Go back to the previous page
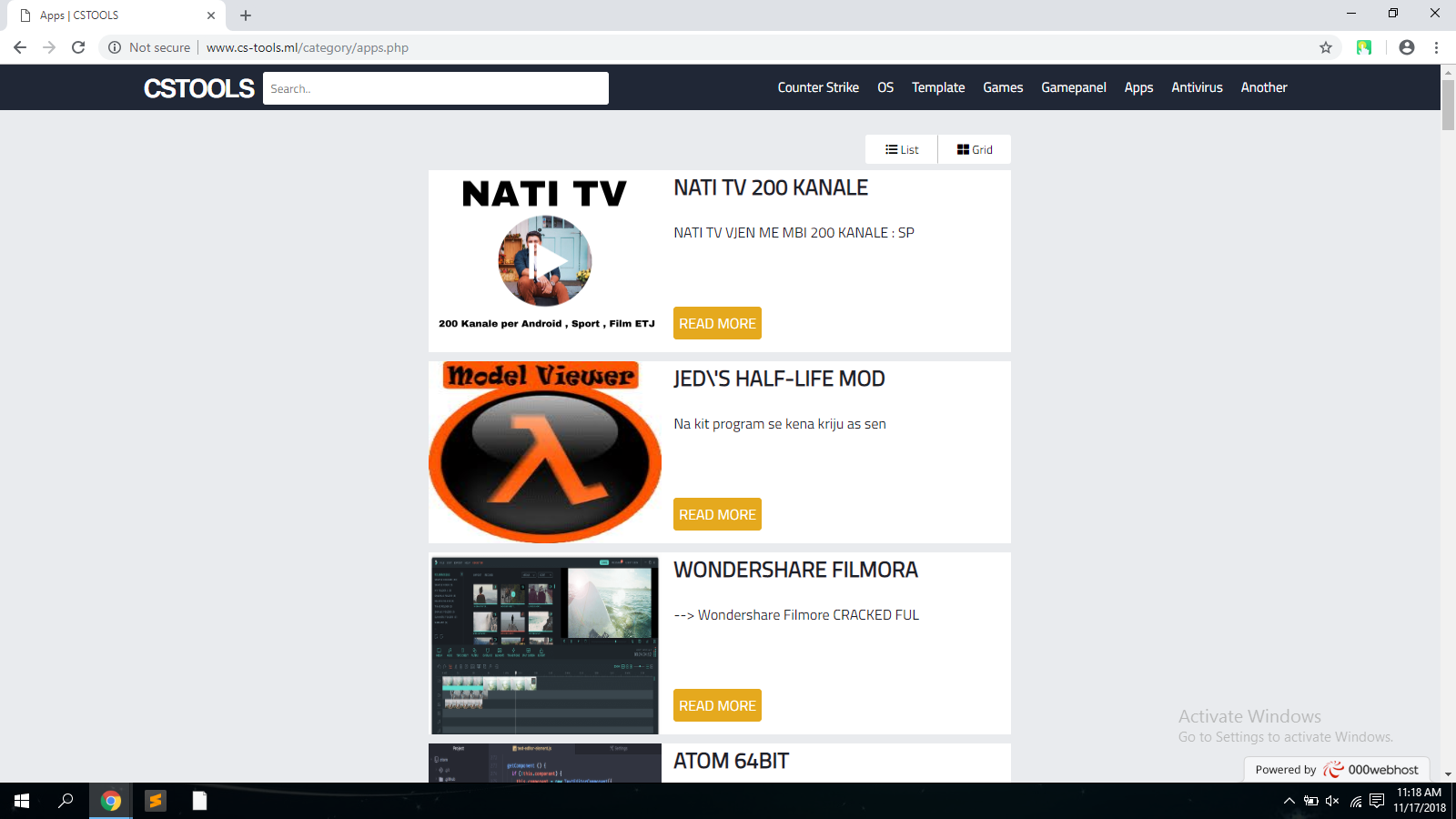 tap(20, 47)
